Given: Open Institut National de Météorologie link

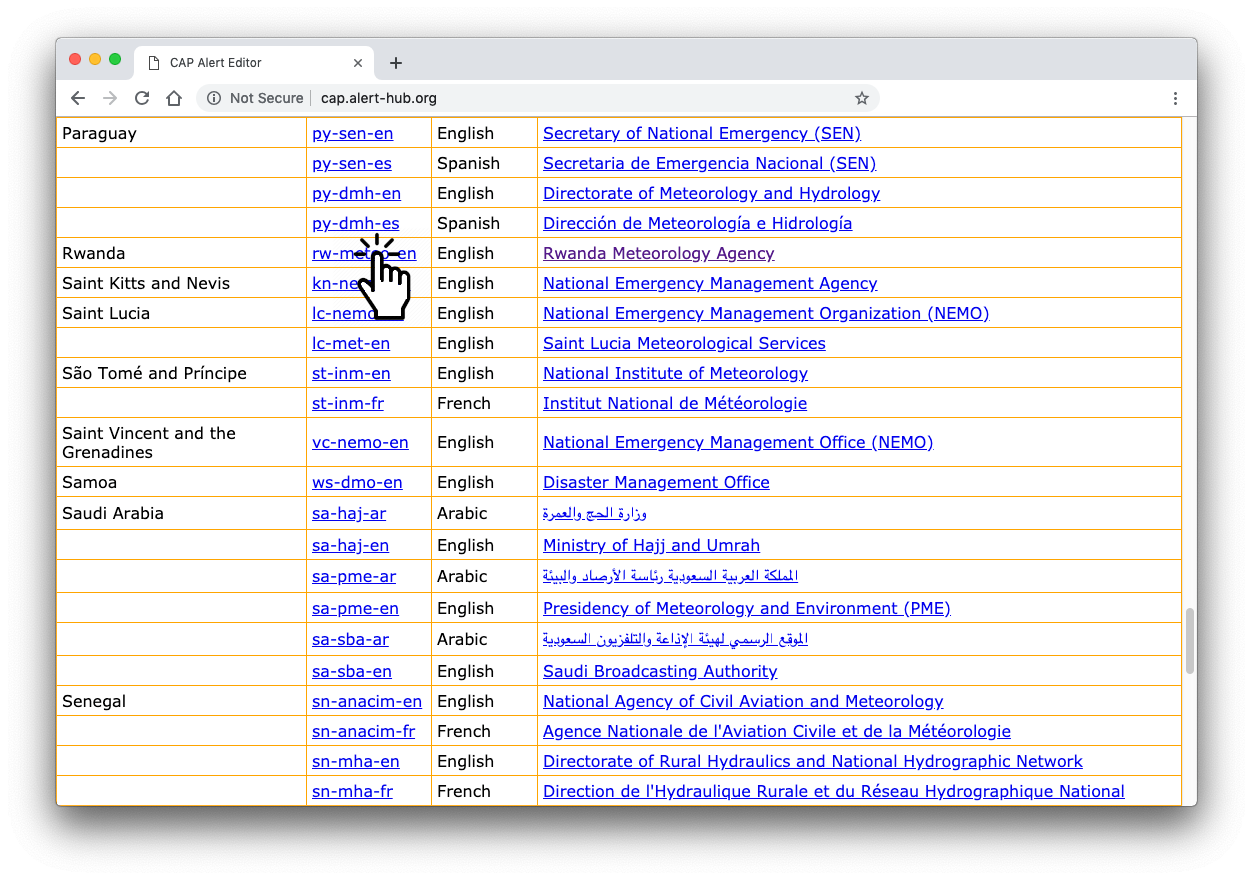Looking at the screenshot, I should [675, 403].
